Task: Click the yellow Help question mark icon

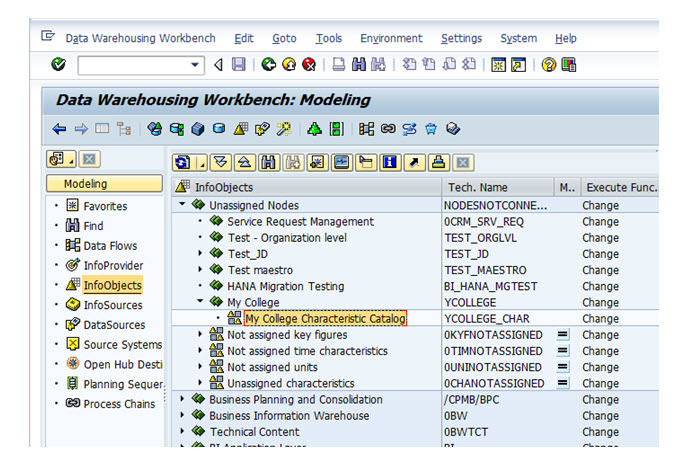Action: (x=548, y=65)
